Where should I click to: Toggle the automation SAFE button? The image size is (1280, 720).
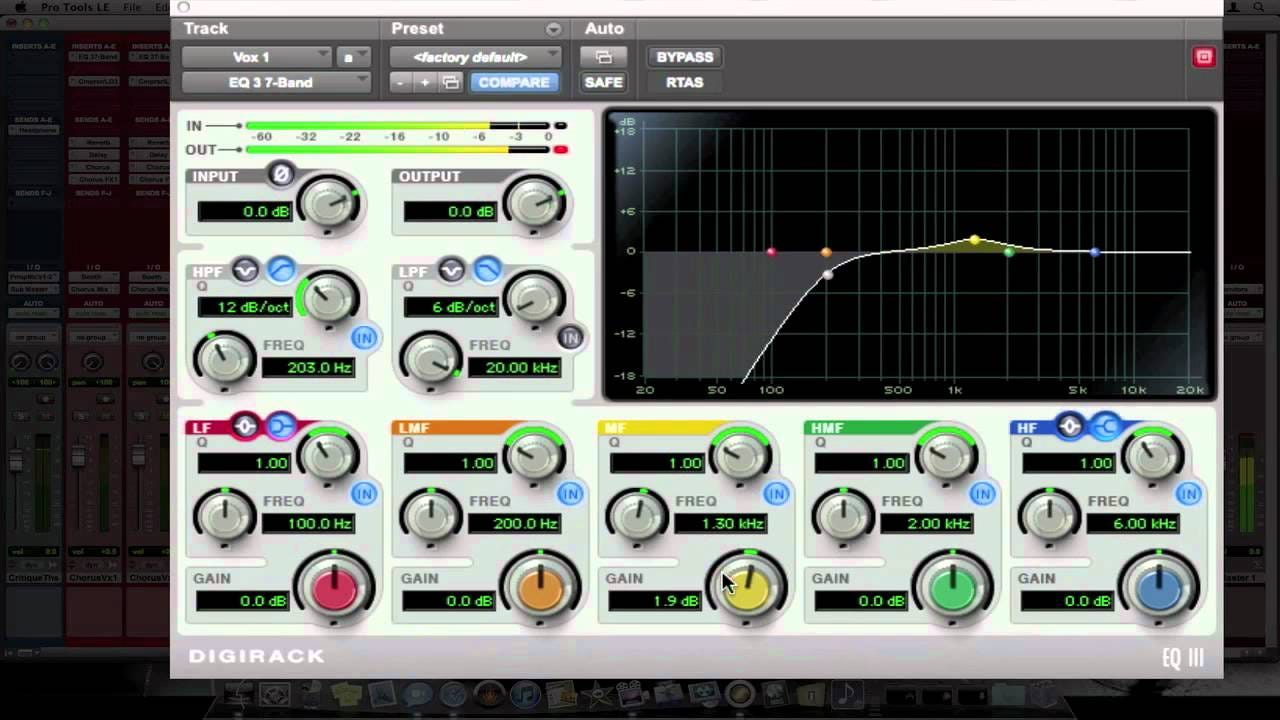pos(603,82)
